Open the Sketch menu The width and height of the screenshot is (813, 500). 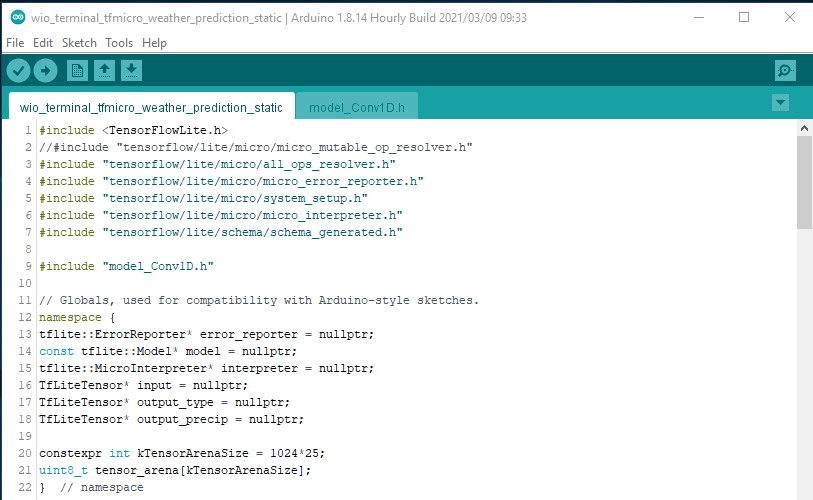79,43
